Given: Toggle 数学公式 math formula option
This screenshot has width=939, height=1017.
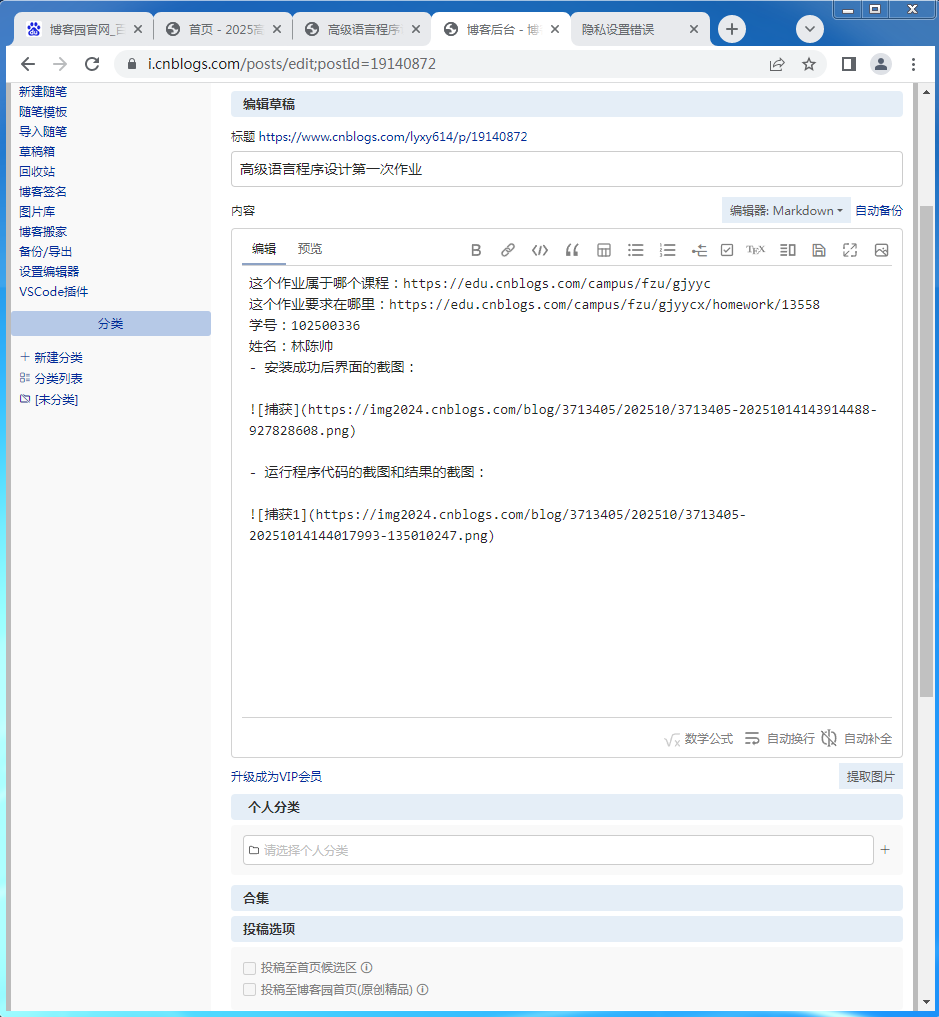Looking at the screenshot, I should pyautogui.click(x=699, y=739).
